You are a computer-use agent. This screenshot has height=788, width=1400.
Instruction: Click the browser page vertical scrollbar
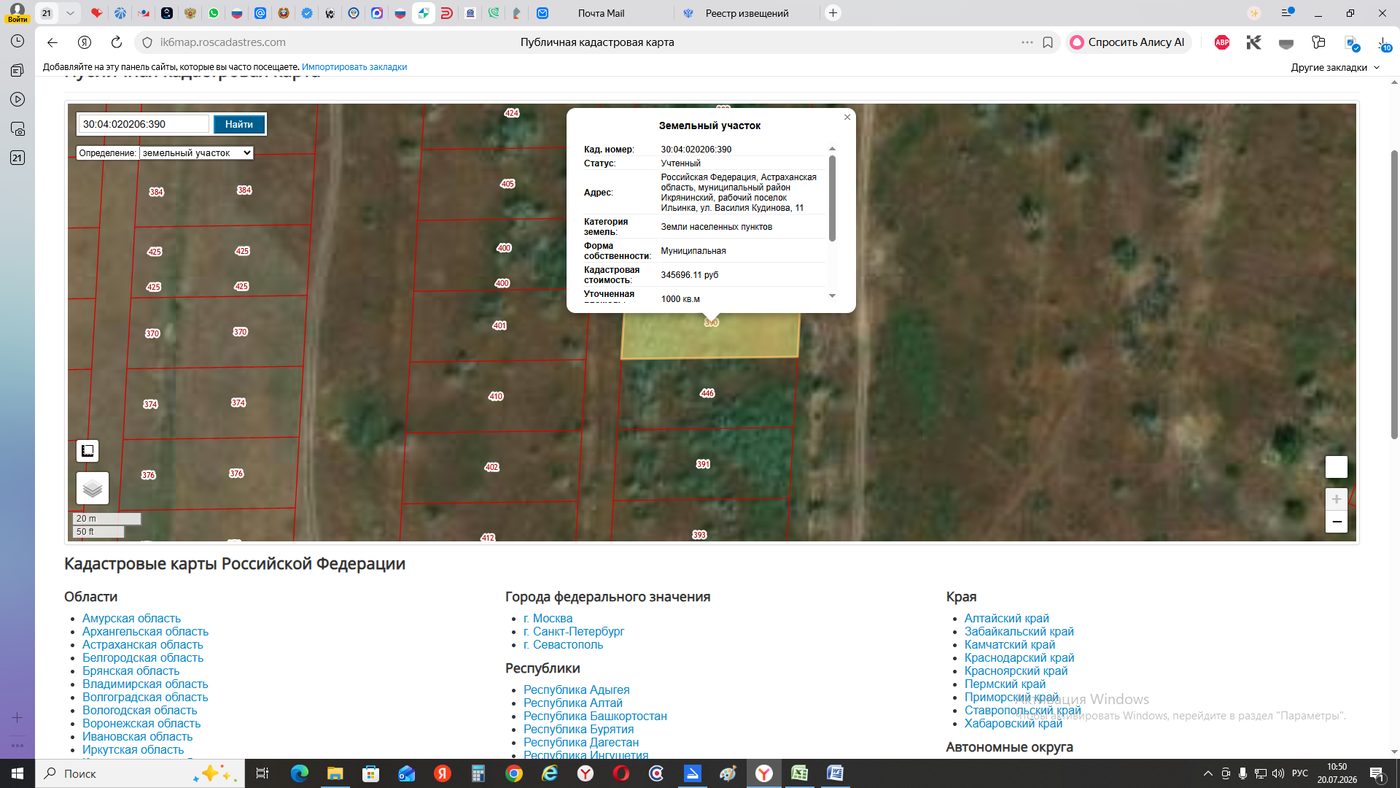coord(1394,293)
